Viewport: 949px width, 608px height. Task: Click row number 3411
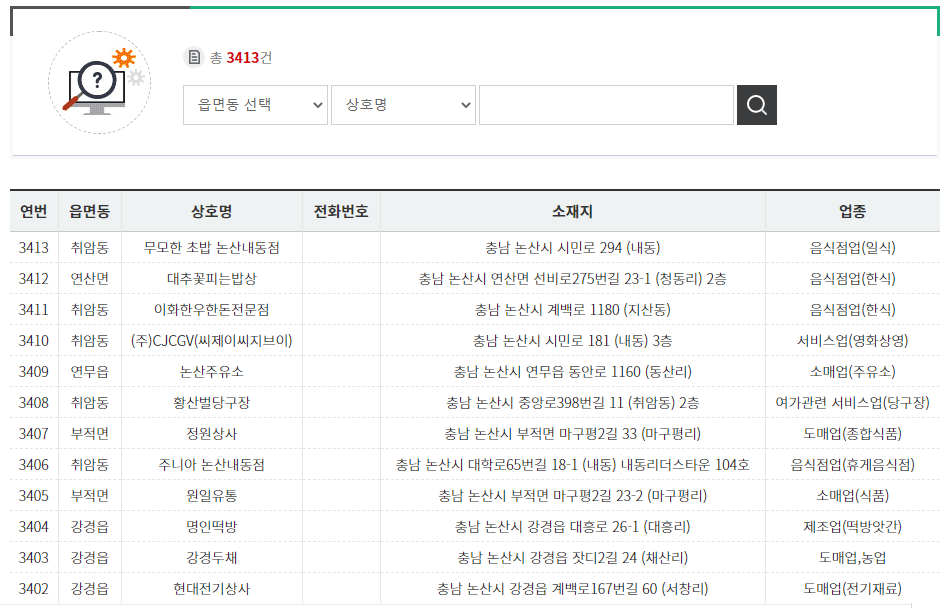[34, 310]
